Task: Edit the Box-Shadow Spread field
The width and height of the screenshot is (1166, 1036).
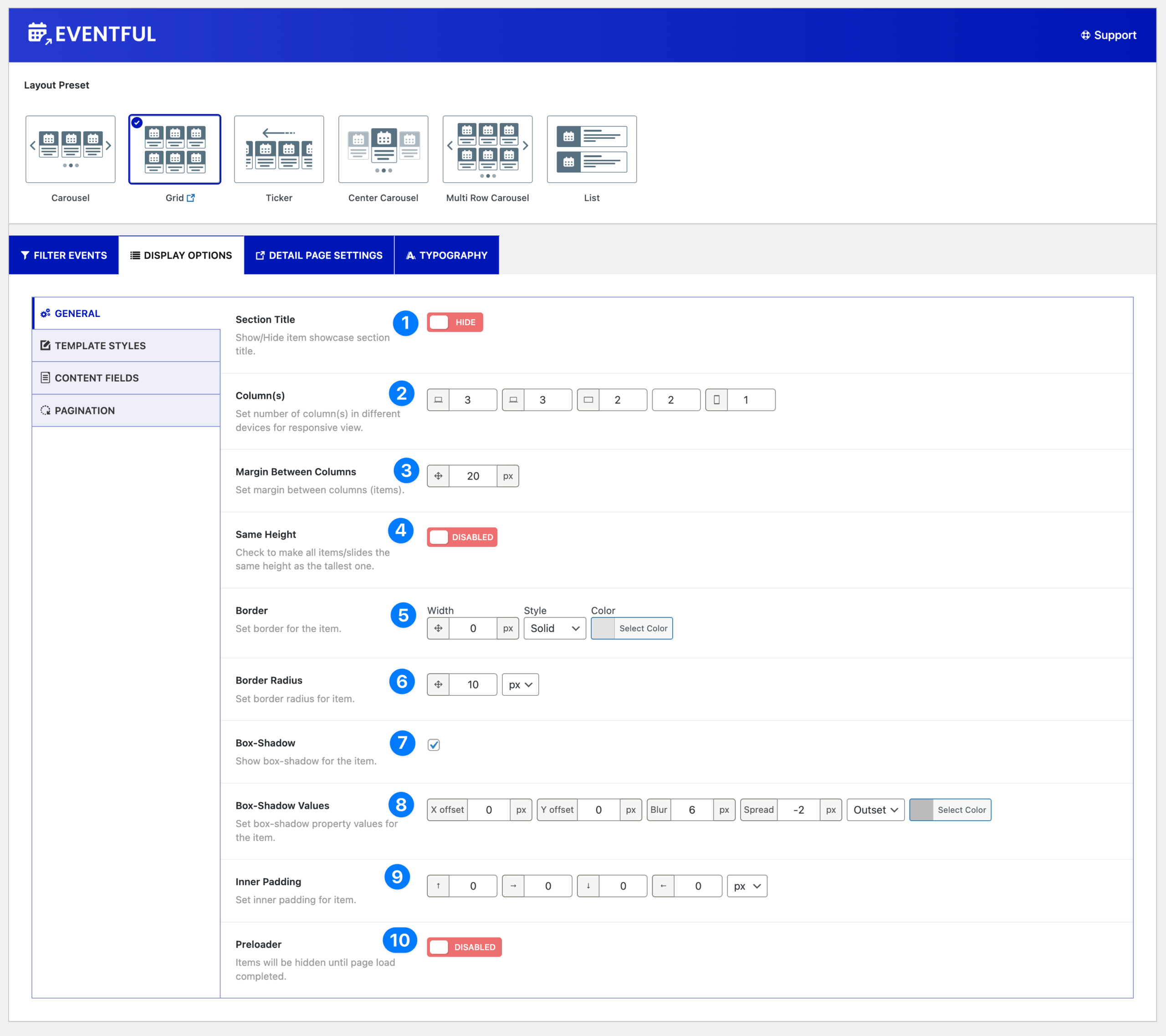Action: coord(798,810)
